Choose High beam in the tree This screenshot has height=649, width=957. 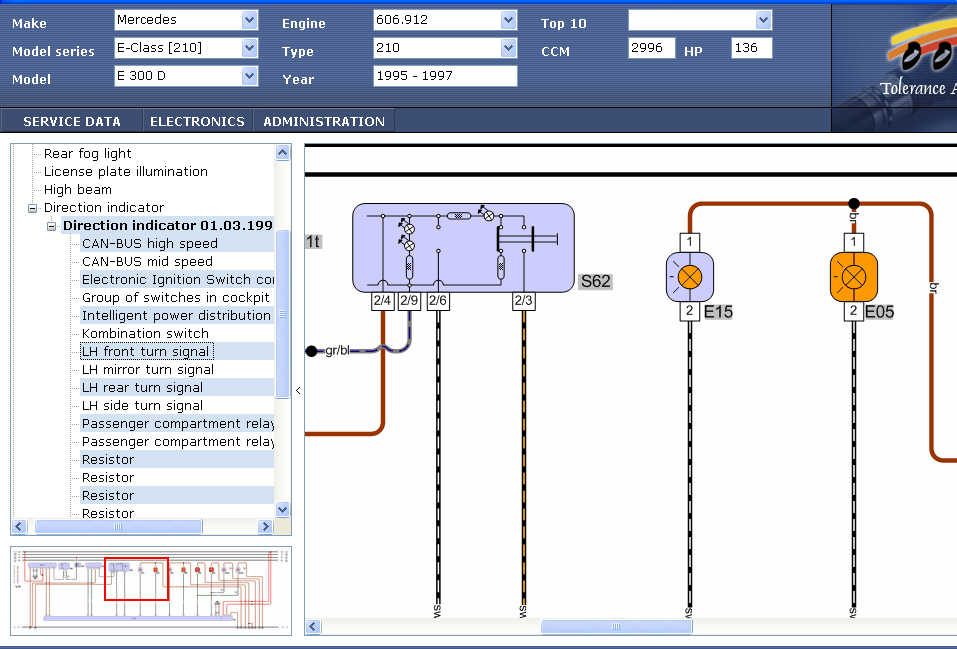click(x=78, y=190)
